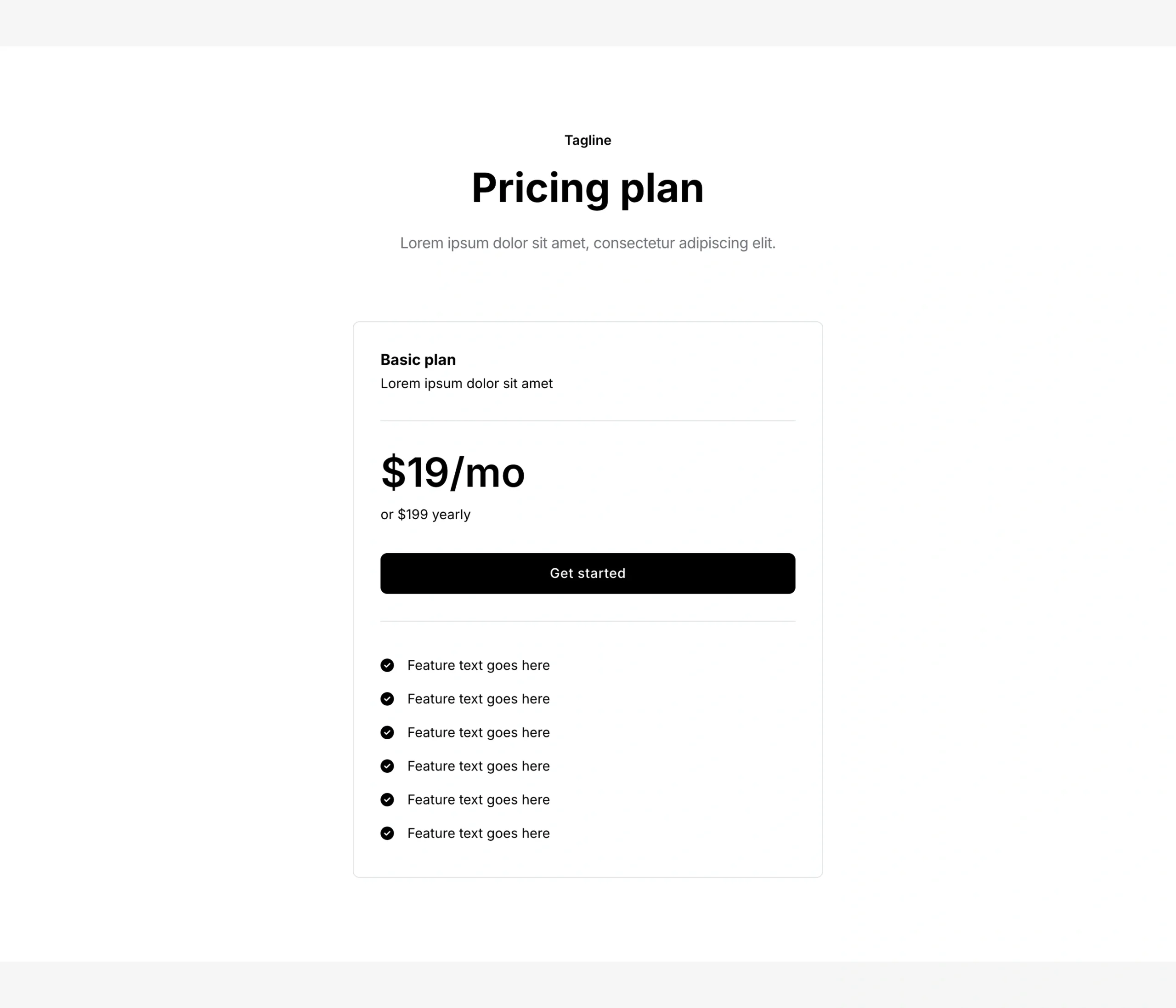This screenshot has height=1008, width=1176.
Task: Click the "or $199 yearly" text
Action: click(x=425, y=514)
